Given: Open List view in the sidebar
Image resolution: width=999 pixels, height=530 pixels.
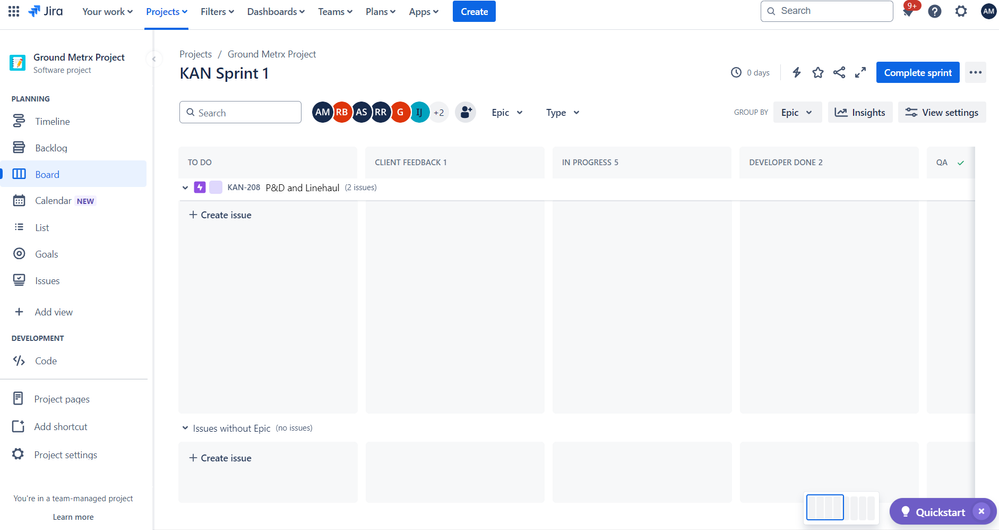Looking at the screenshot, I should pyautogui.click(x=73, y=227).
